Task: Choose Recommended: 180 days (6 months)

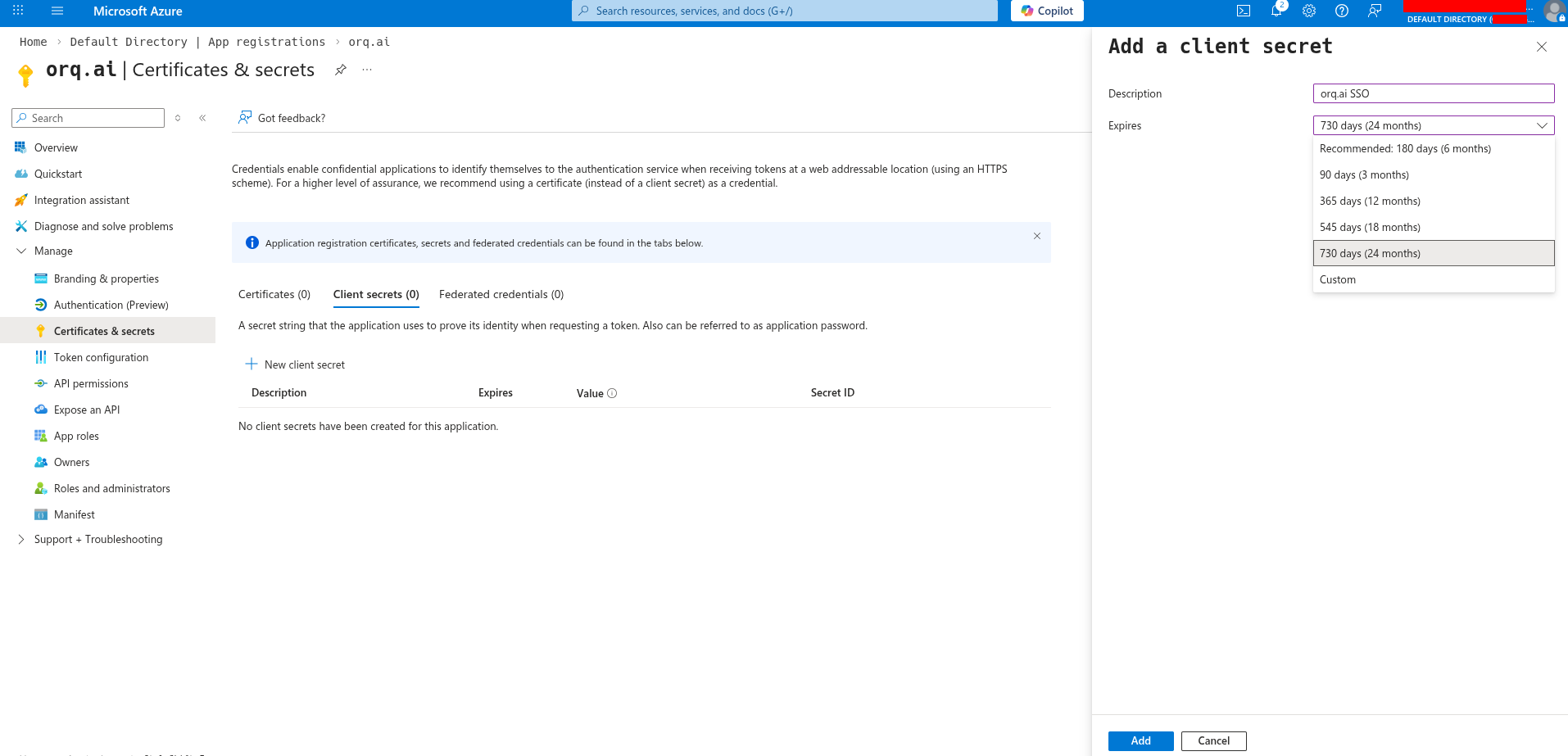Action: click(x=1433, y=148)
